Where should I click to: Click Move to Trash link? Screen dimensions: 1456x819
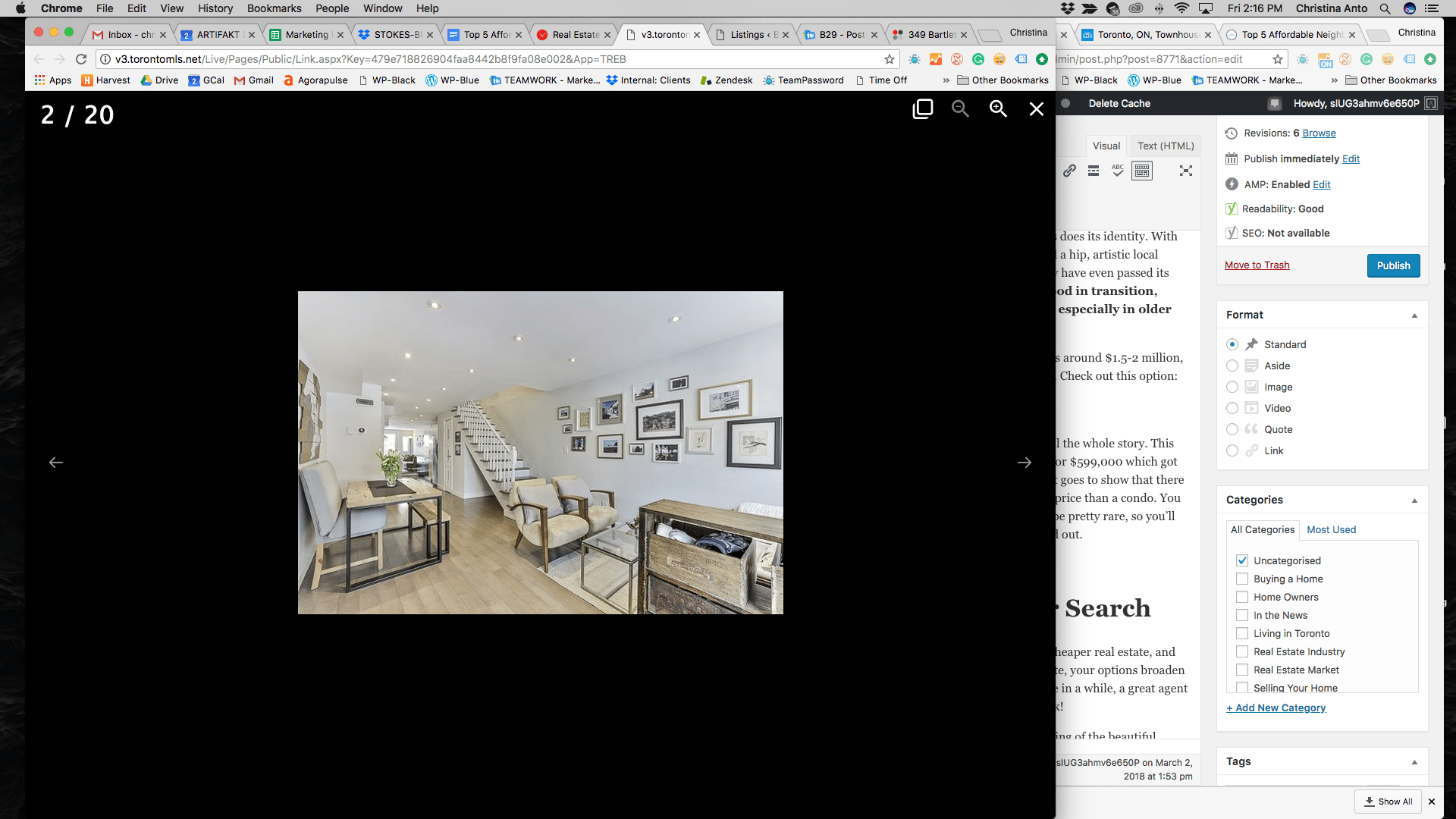tap(1257, 265)
